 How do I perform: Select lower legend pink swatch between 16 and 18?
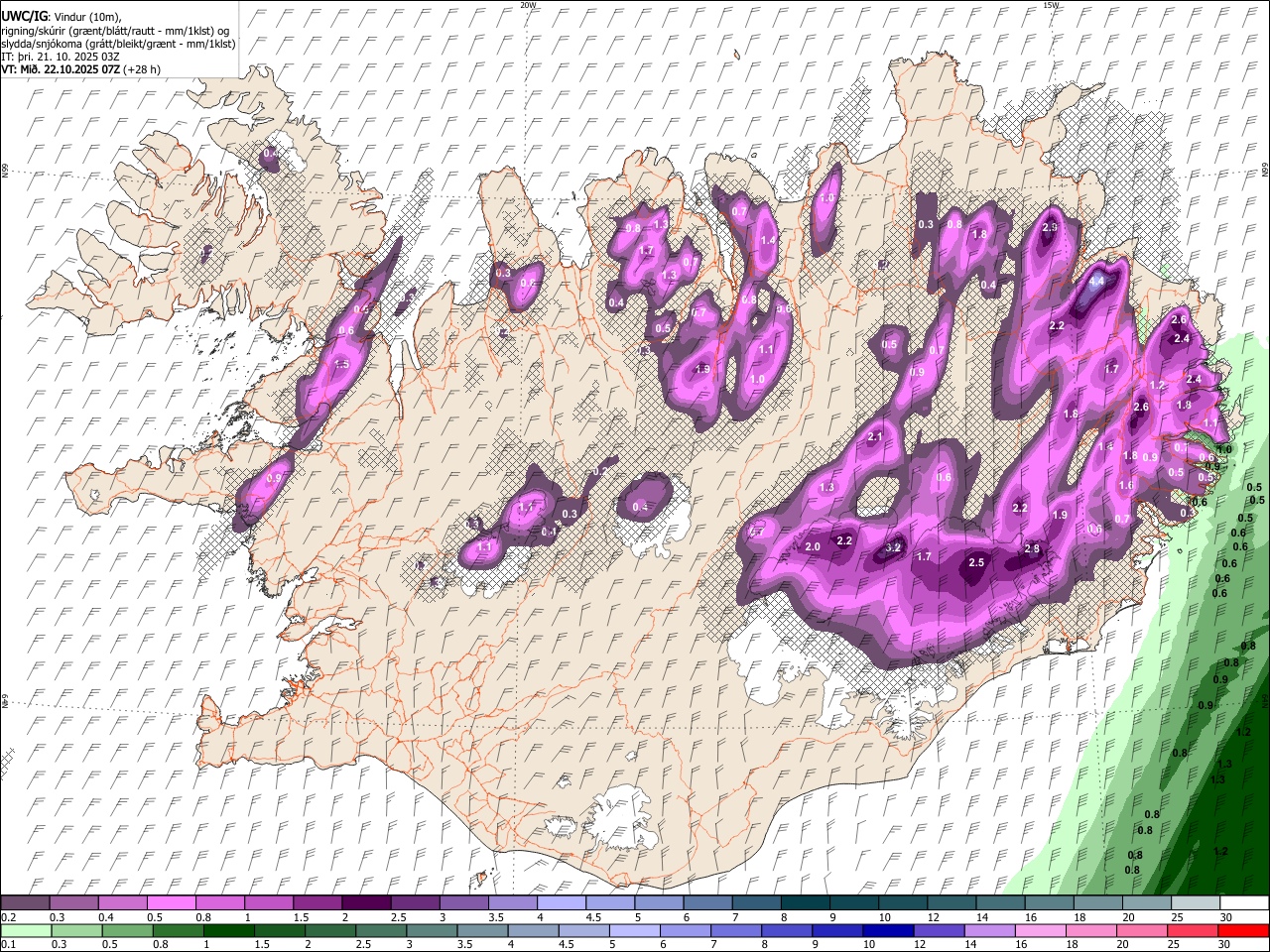[x=1040, y=930]
